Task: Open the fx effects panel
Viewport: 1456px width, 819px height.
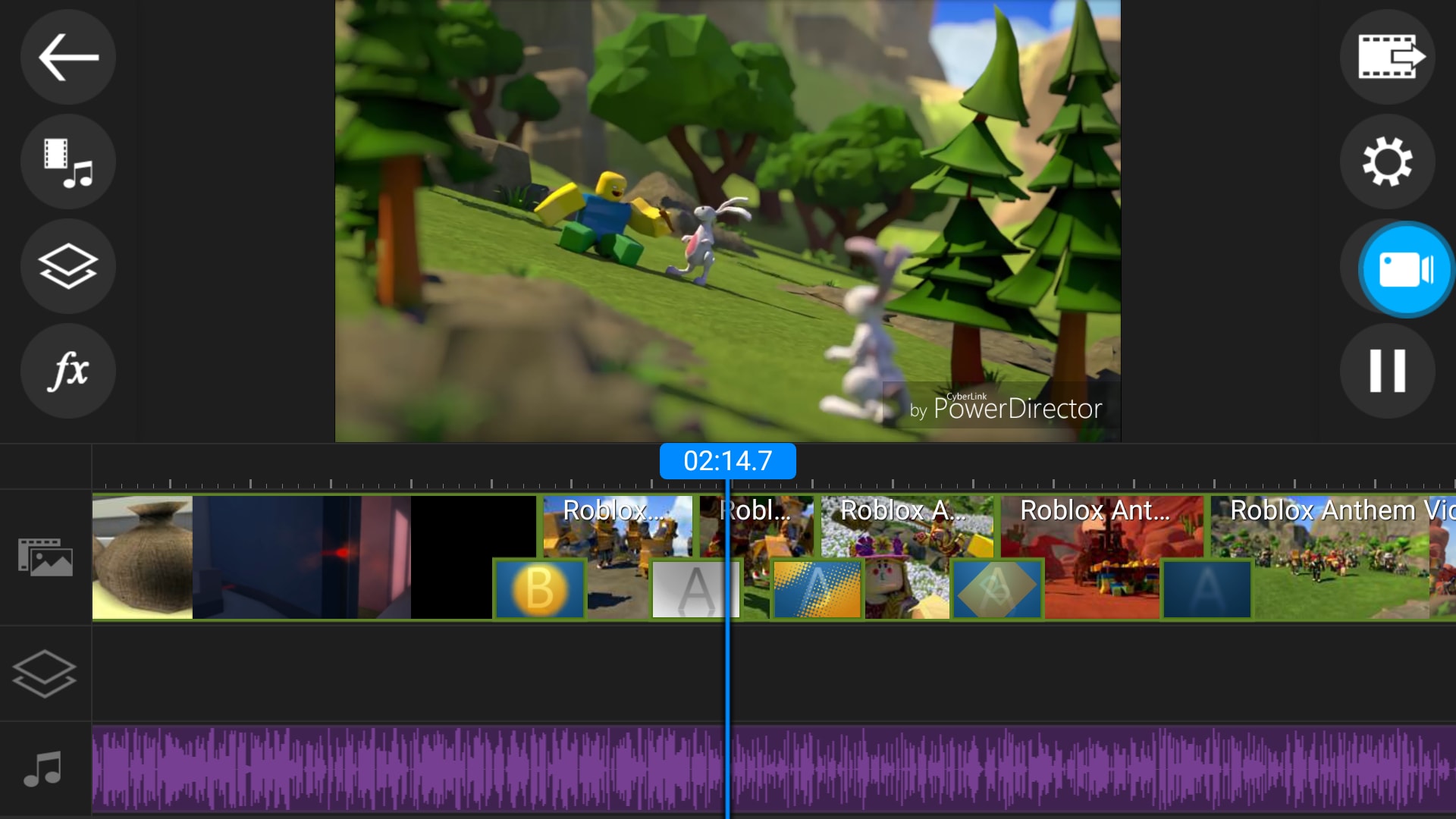Action: 68,371
